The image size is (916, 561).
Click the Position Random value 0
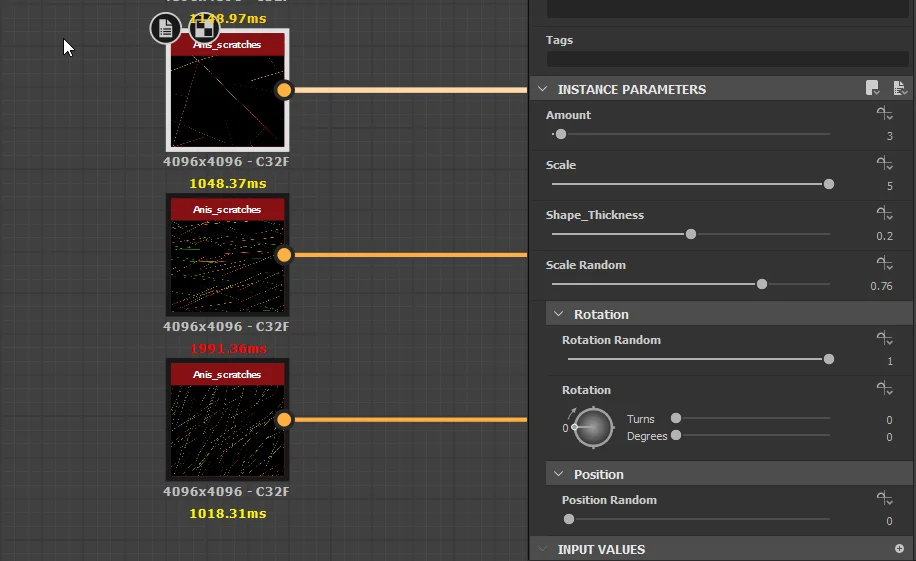pos(889,521)
